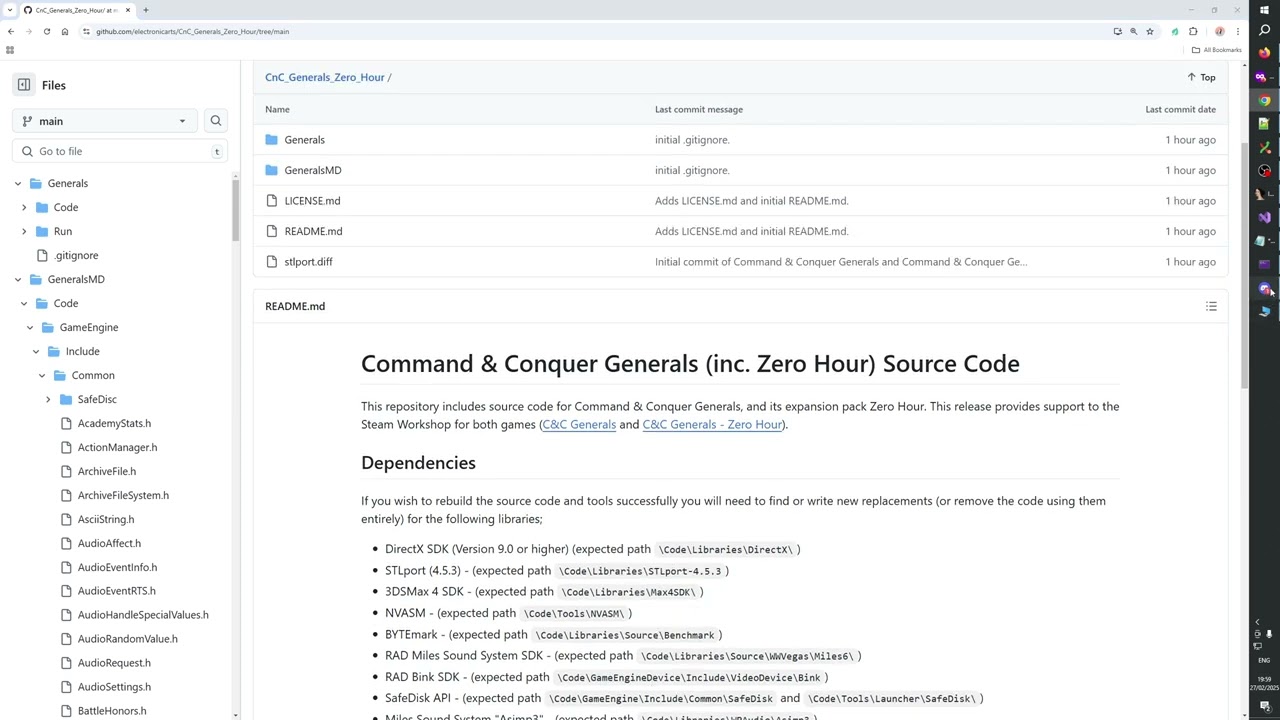Viewport: 1280px width, 720px height.
Task: Focus the Go to file search field
Action: click(x=120, y=151)
